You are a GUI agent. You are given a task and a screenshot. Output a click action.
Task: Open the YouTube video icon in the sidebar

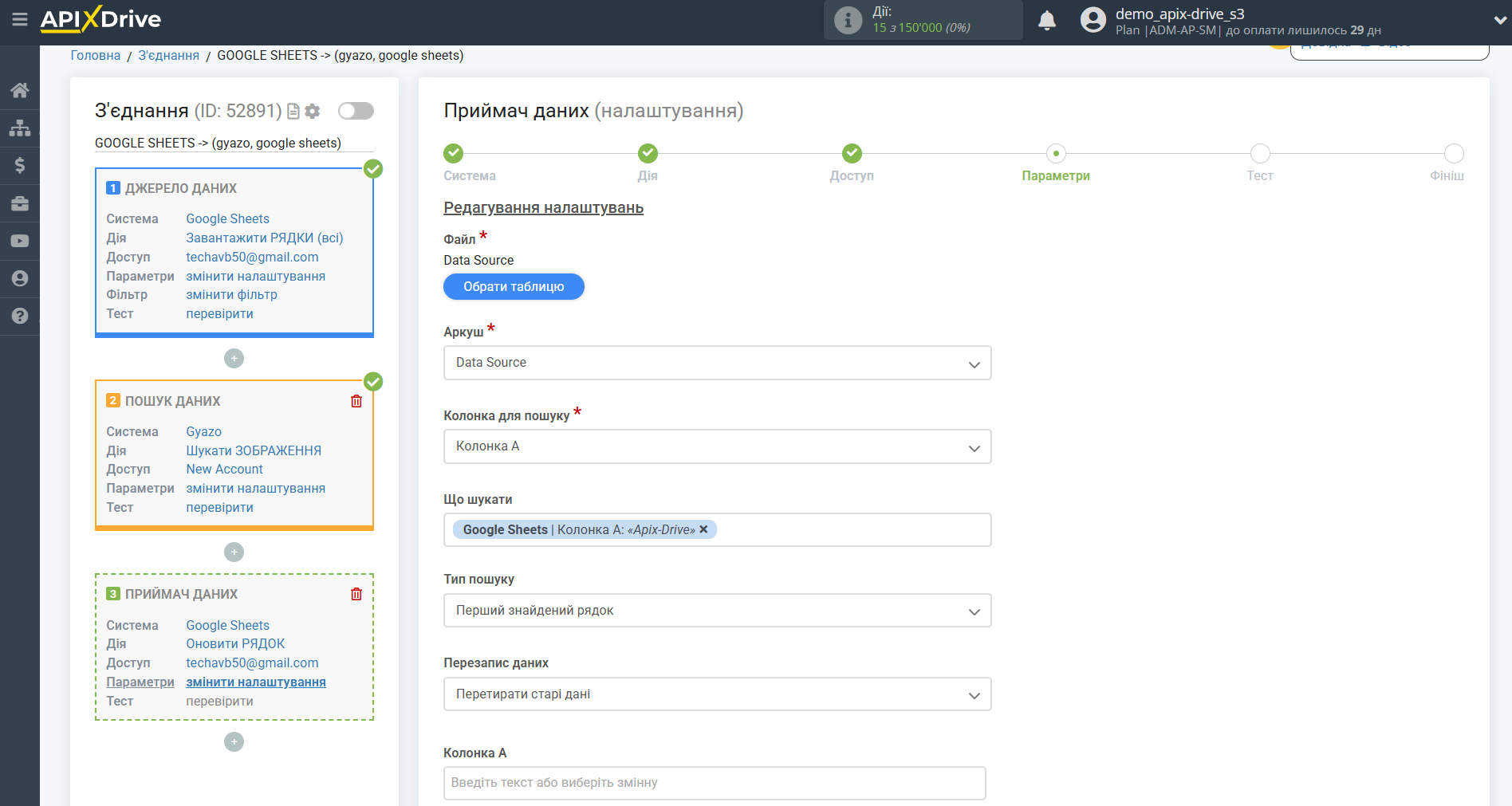(20, 241)
